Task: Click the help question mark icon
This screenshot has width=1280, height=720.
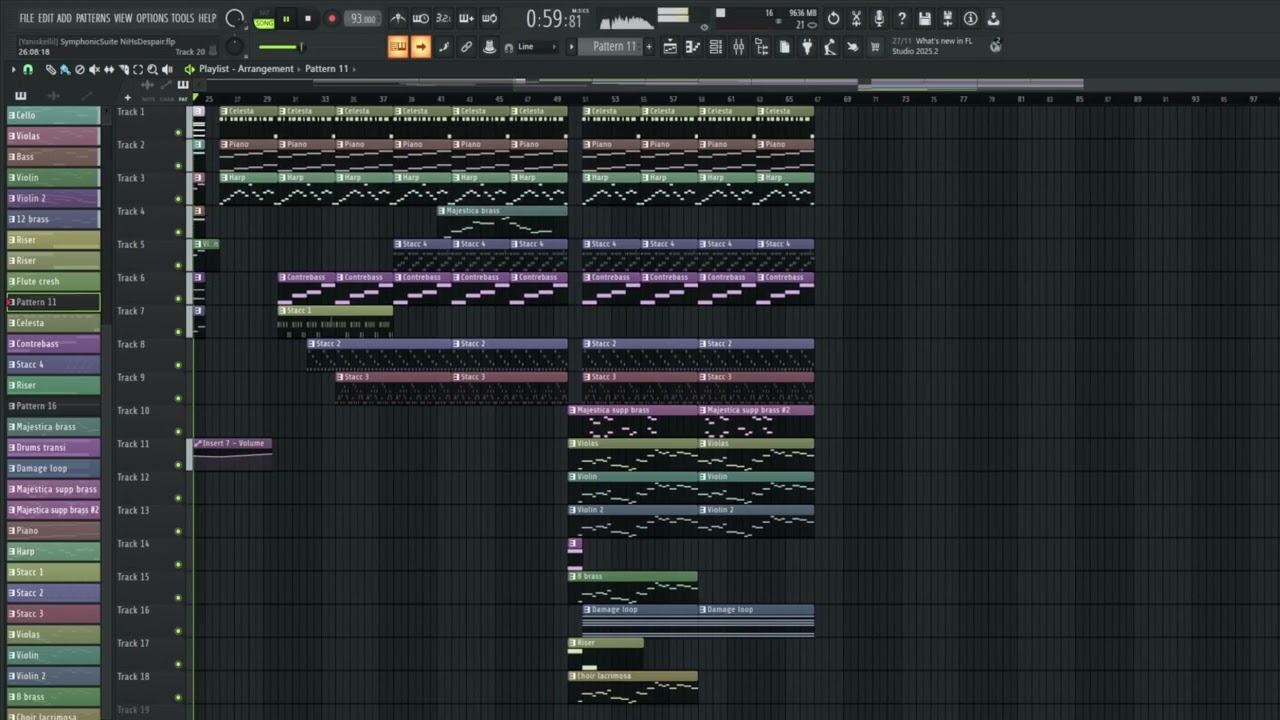Action: pyautogui.click(x=901, y=18)
